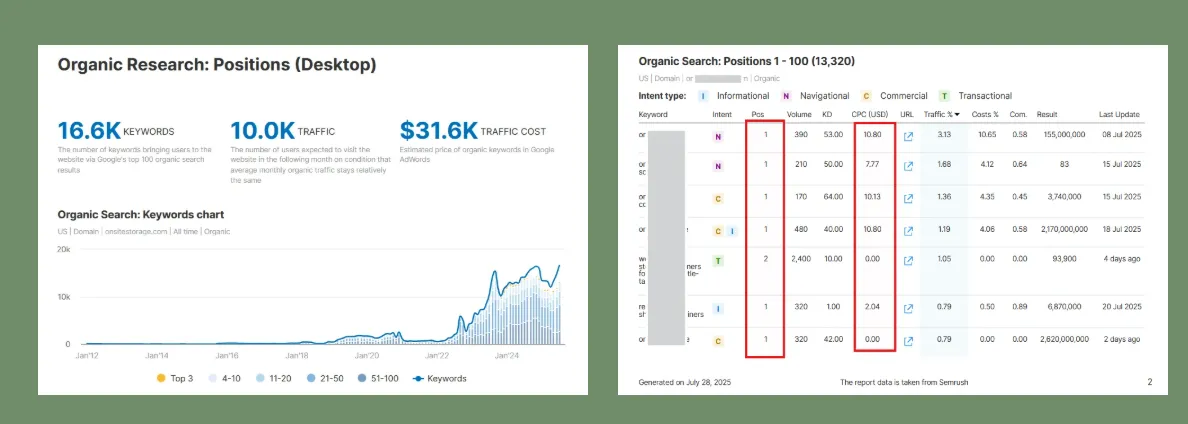Viewport: 1188px width, 424px height.
Task: Toggle the 11-20 series in chart legend
Action: click(274, 378)
